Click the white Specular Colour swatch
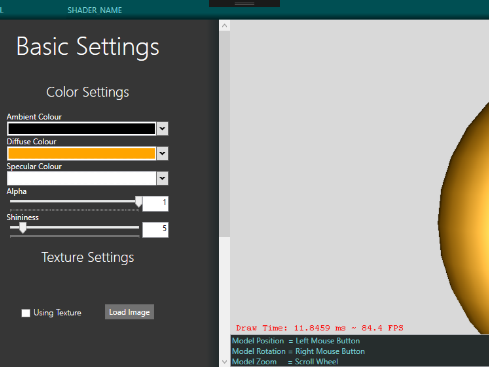This screenshot has width=489, height=367. (x=82, y=178)
